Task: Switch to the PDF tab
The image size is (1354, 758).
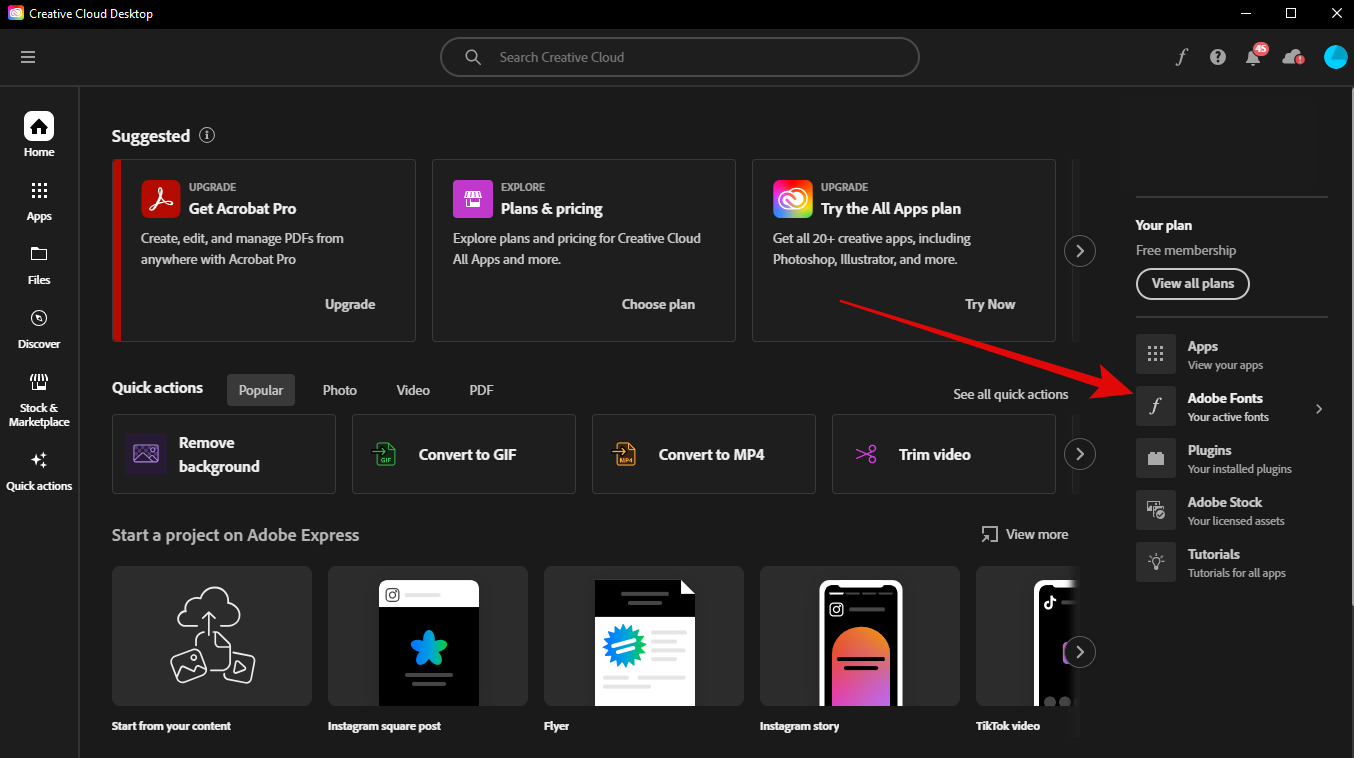Action: [x=482, y=390]
